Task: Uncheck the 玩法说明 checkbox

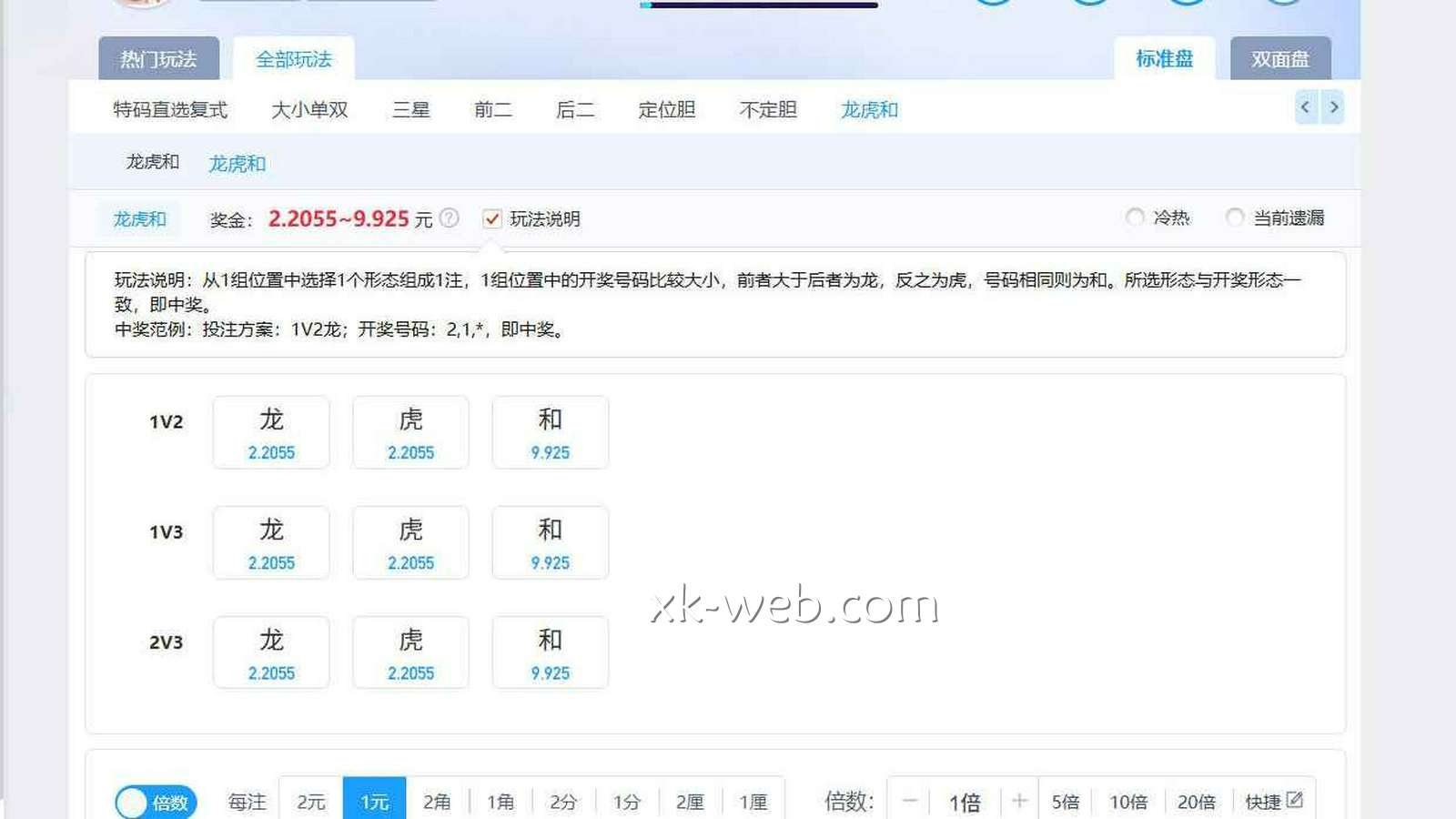Action: coord(492,218)
